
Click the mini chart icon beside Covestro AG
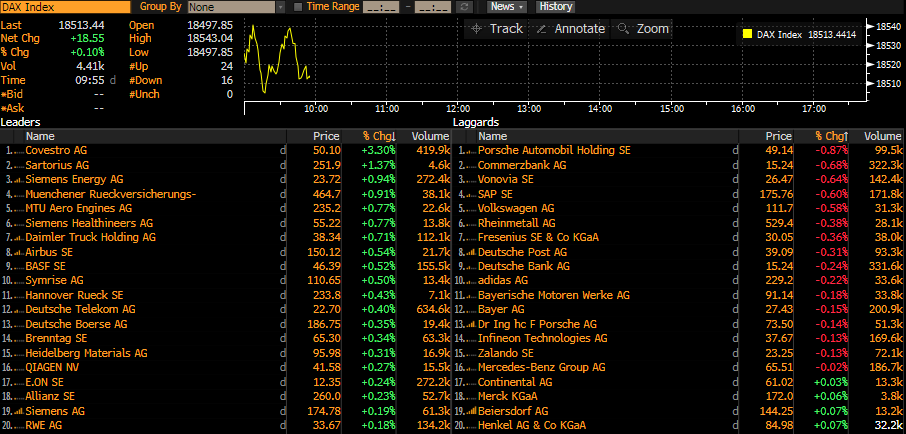[283, 150]
